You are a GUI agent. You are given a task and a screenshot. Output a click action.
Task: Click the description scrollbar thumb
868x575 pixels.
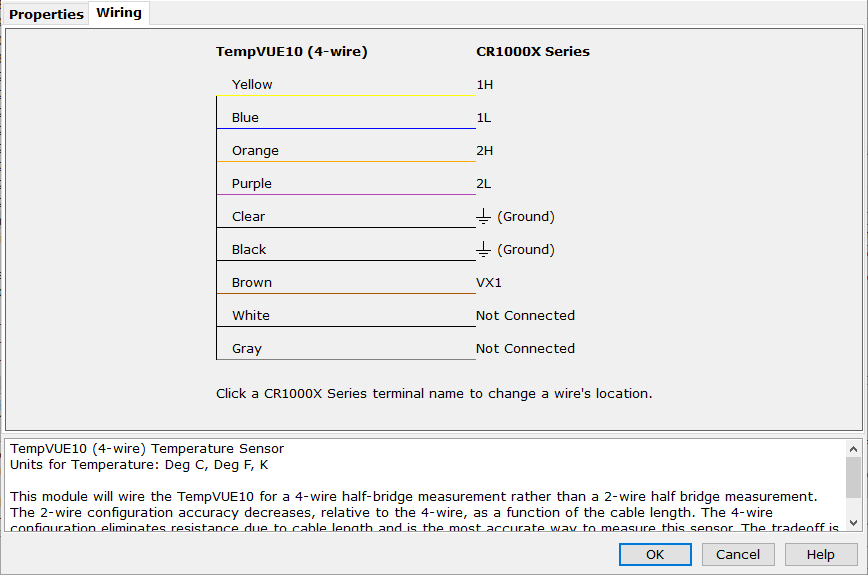853,477
